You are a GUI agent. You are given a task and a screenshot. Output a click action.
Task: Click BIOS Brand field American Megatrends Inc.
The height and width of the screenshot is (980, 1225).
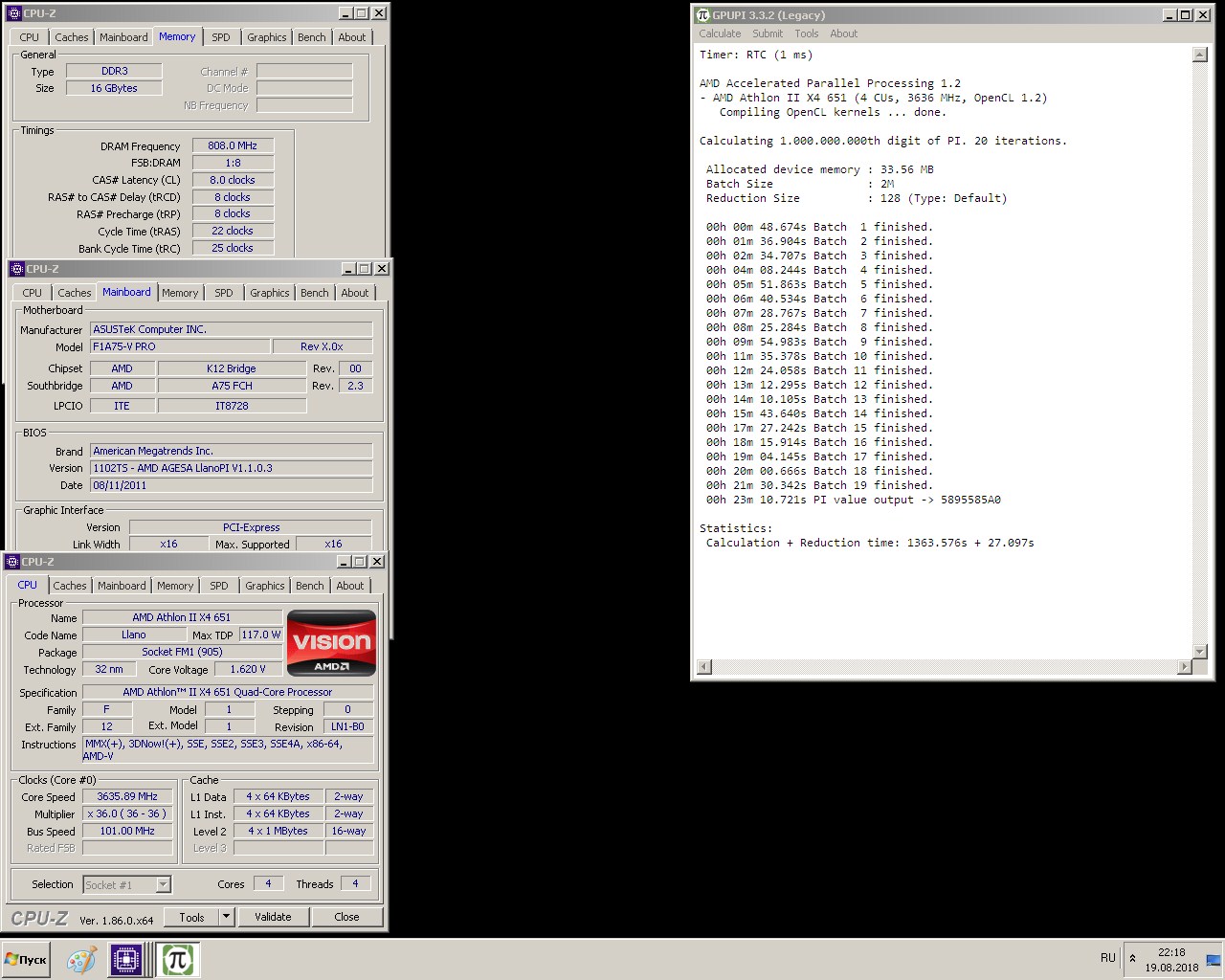point(231,451)
